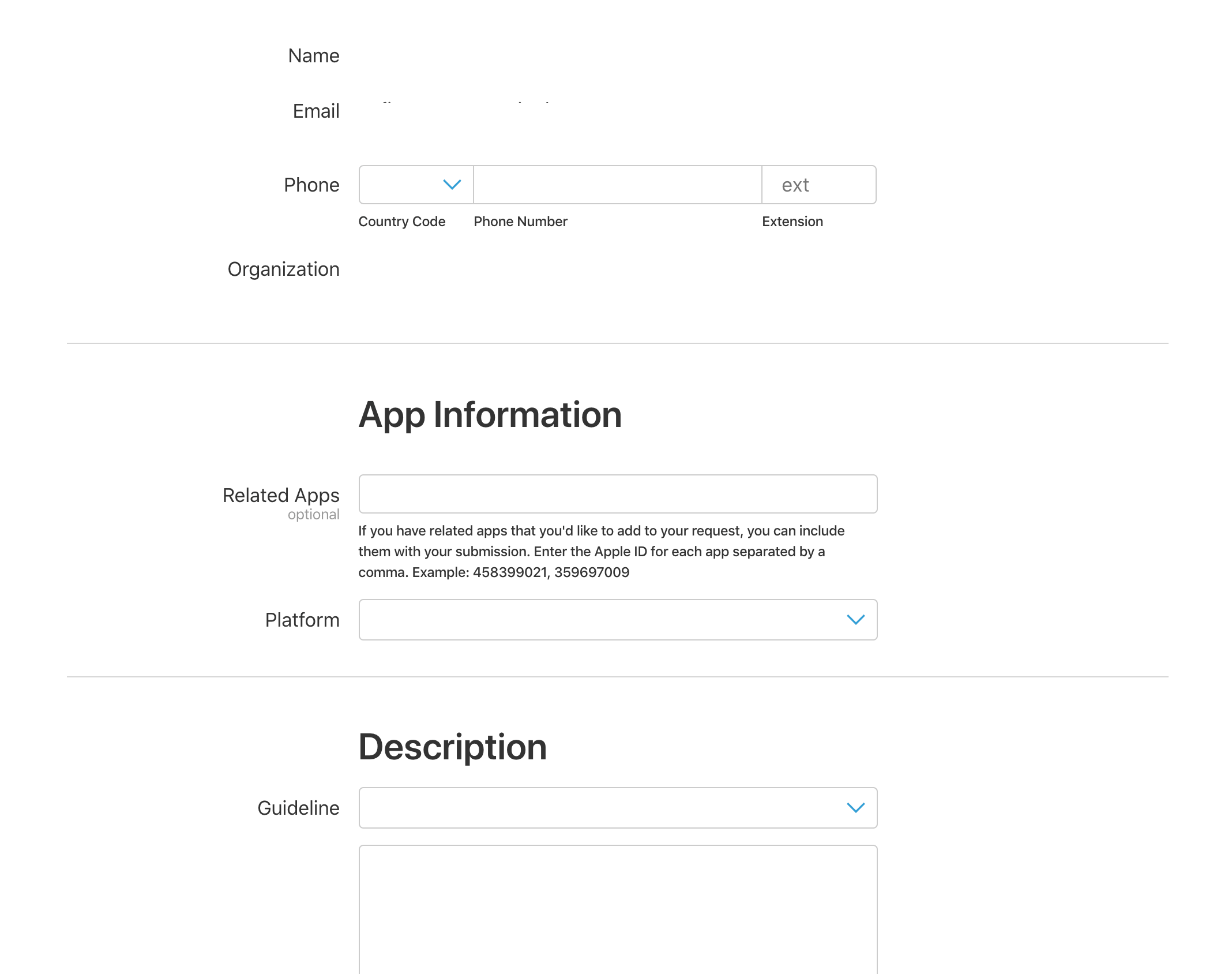Click the Phone field label
Viewport: 1232px width, 974px height.
click(311, 185)
